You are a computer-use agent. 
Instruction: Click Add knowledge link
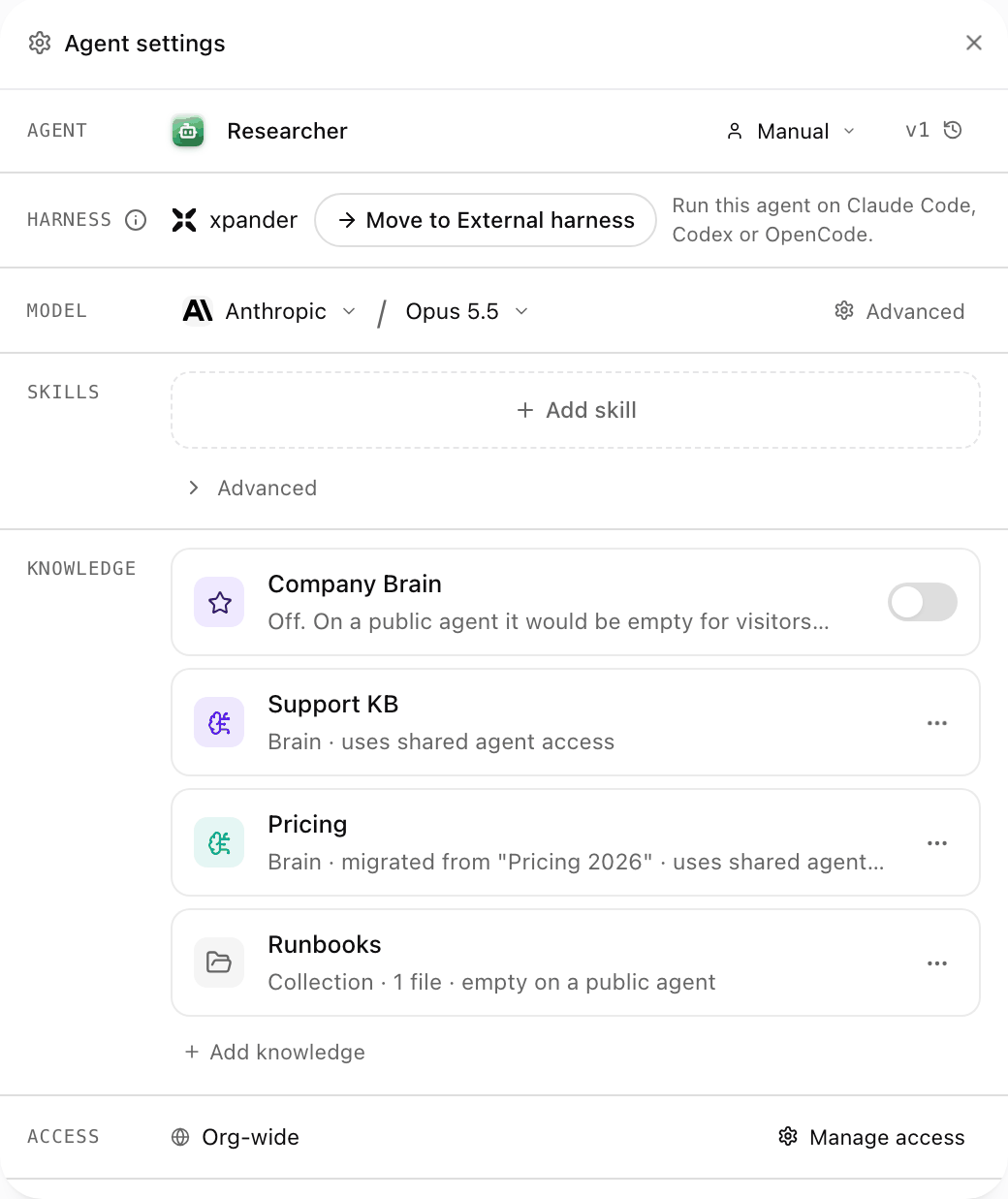(x=275, y=1052)
